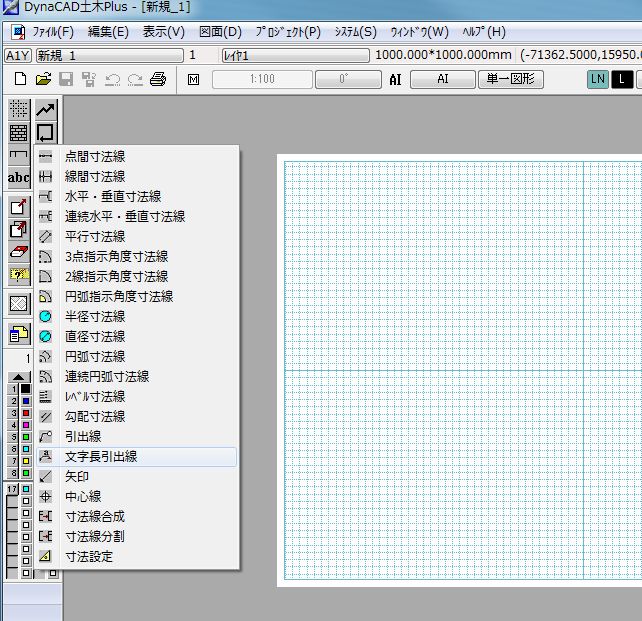This screenshot has width=642, height=621.
Task: Click the M mode icon in the toolbar
Action: 193,79
